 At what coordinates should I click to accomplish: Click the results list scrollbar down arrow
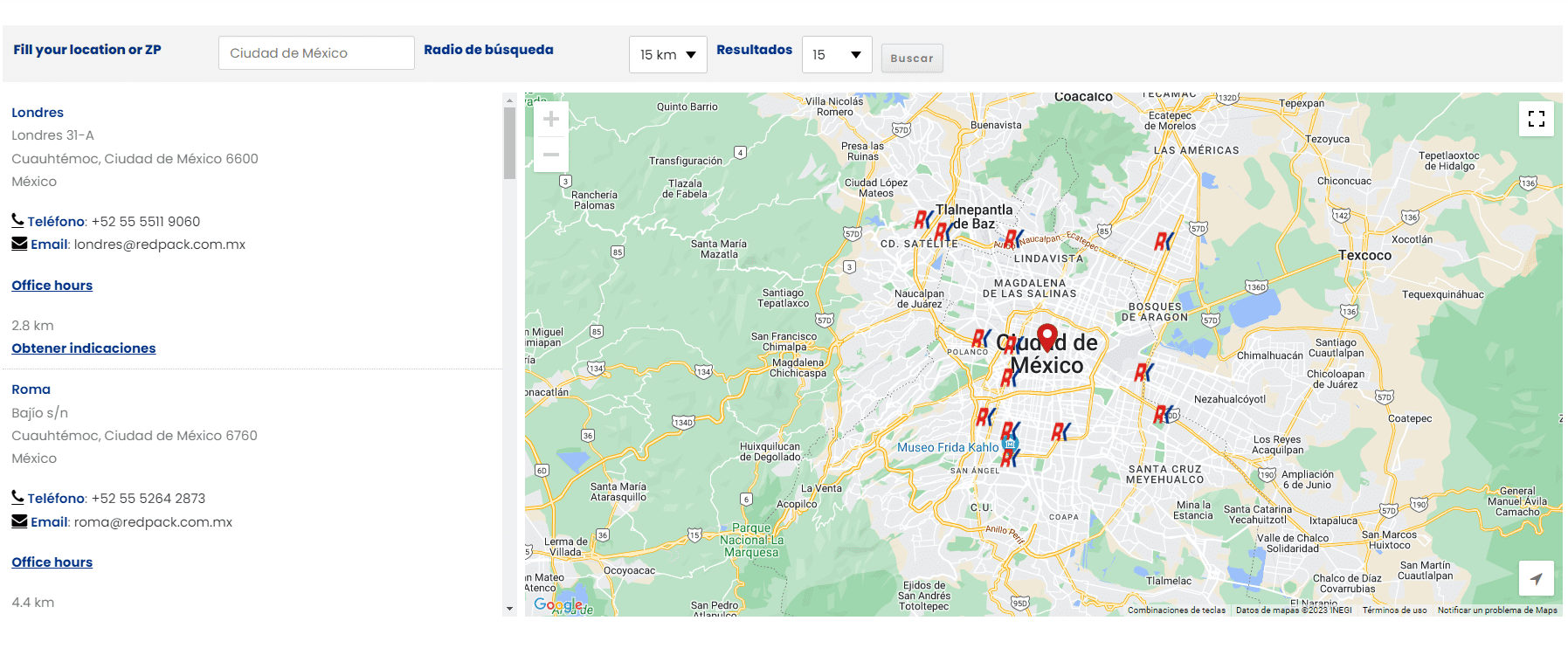click(x=509, y=609)
